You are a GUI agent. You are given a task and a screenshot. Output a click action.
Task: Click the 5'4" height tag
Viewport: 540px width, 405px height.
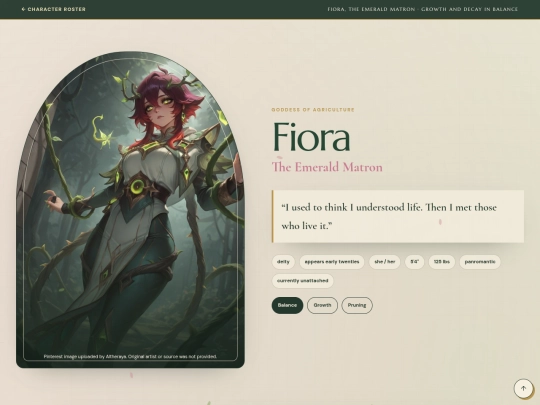coord(415,262)
